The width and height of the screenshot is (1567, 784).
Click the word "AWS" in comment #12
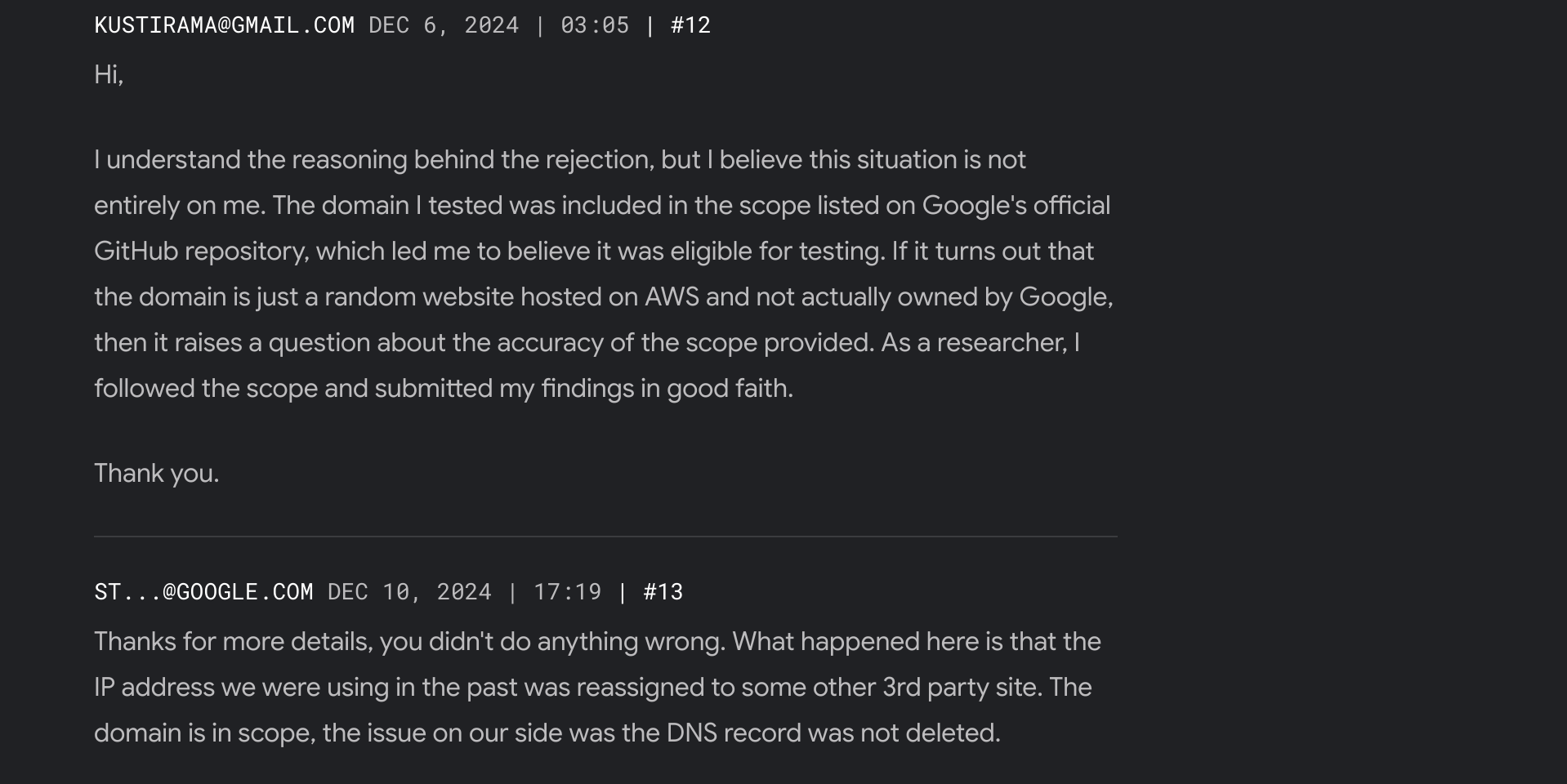[672, 297]
